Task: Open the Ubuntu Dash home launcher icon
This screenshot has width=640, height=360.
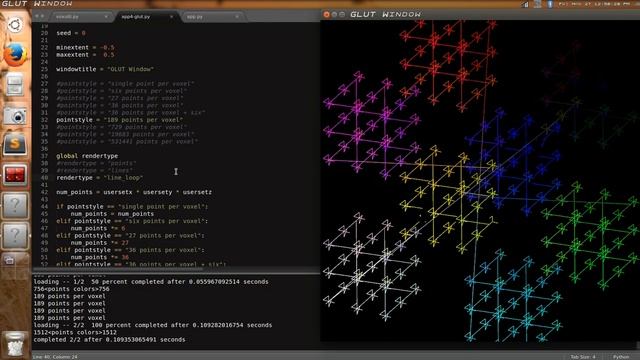Action: pos(15,25)
